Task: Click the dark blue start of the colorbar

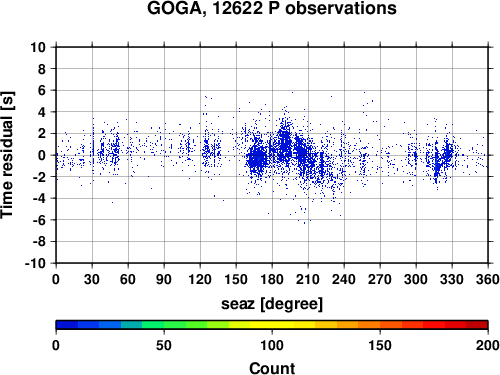Action: click(x=67, y=325)
